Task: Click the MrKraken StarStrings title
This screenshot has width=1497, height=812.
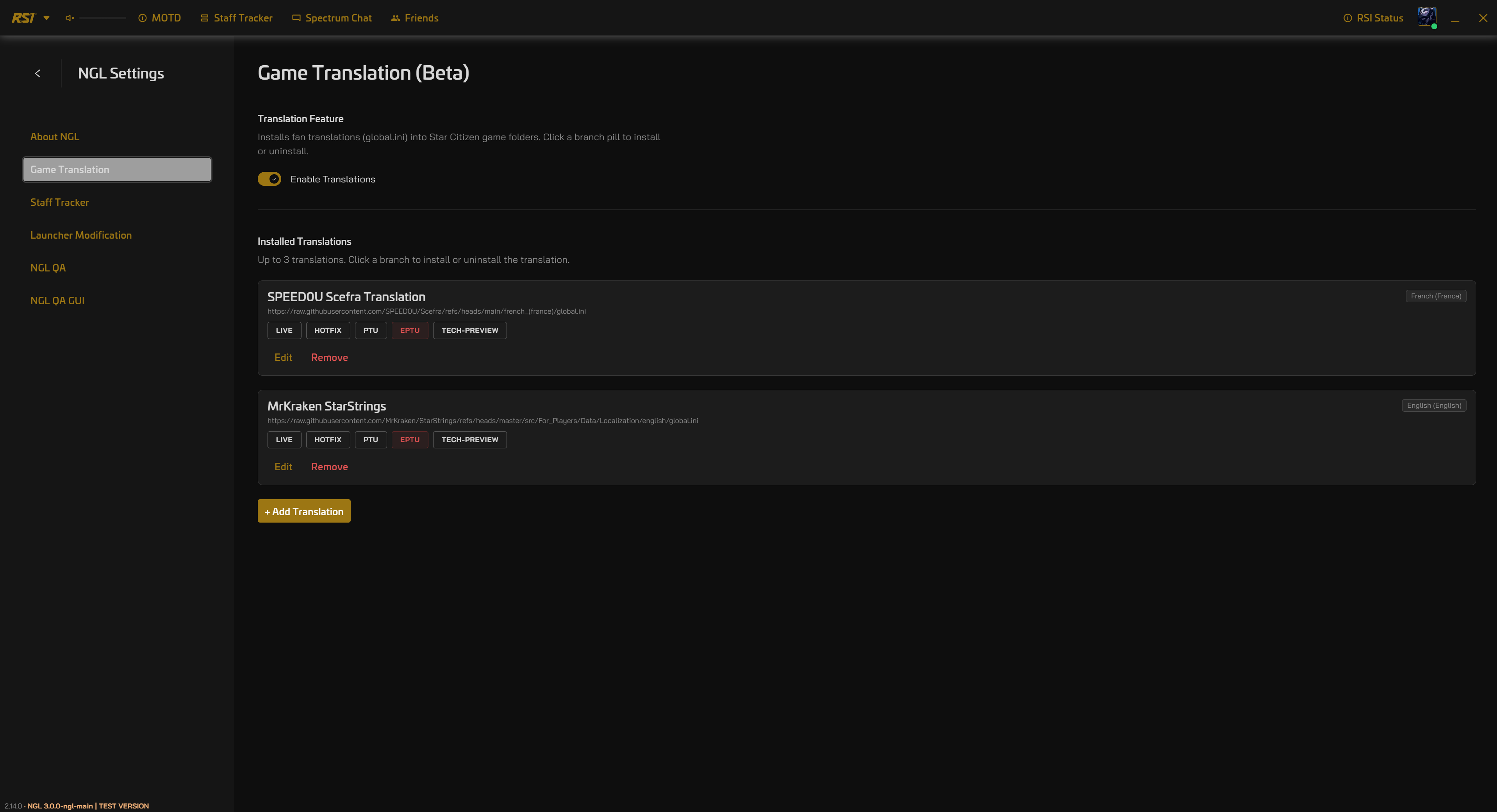Action: (327, 406)
